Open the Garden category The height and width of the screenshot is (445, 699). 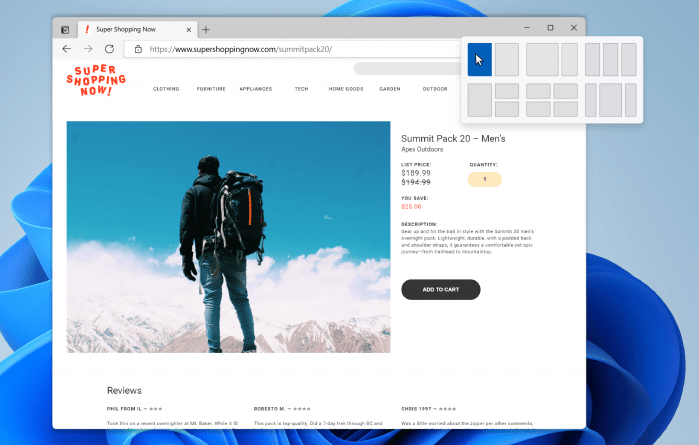390,89
